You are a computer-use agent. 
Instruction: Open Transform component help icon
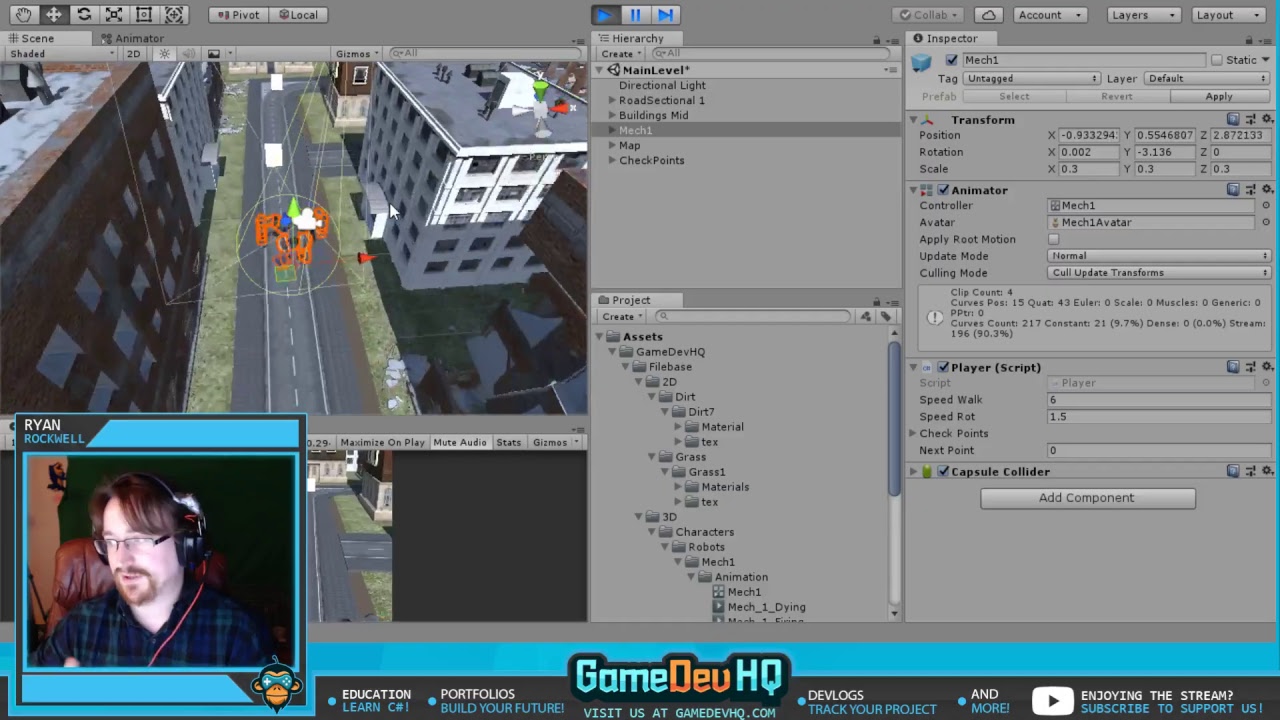[1233, 120]
